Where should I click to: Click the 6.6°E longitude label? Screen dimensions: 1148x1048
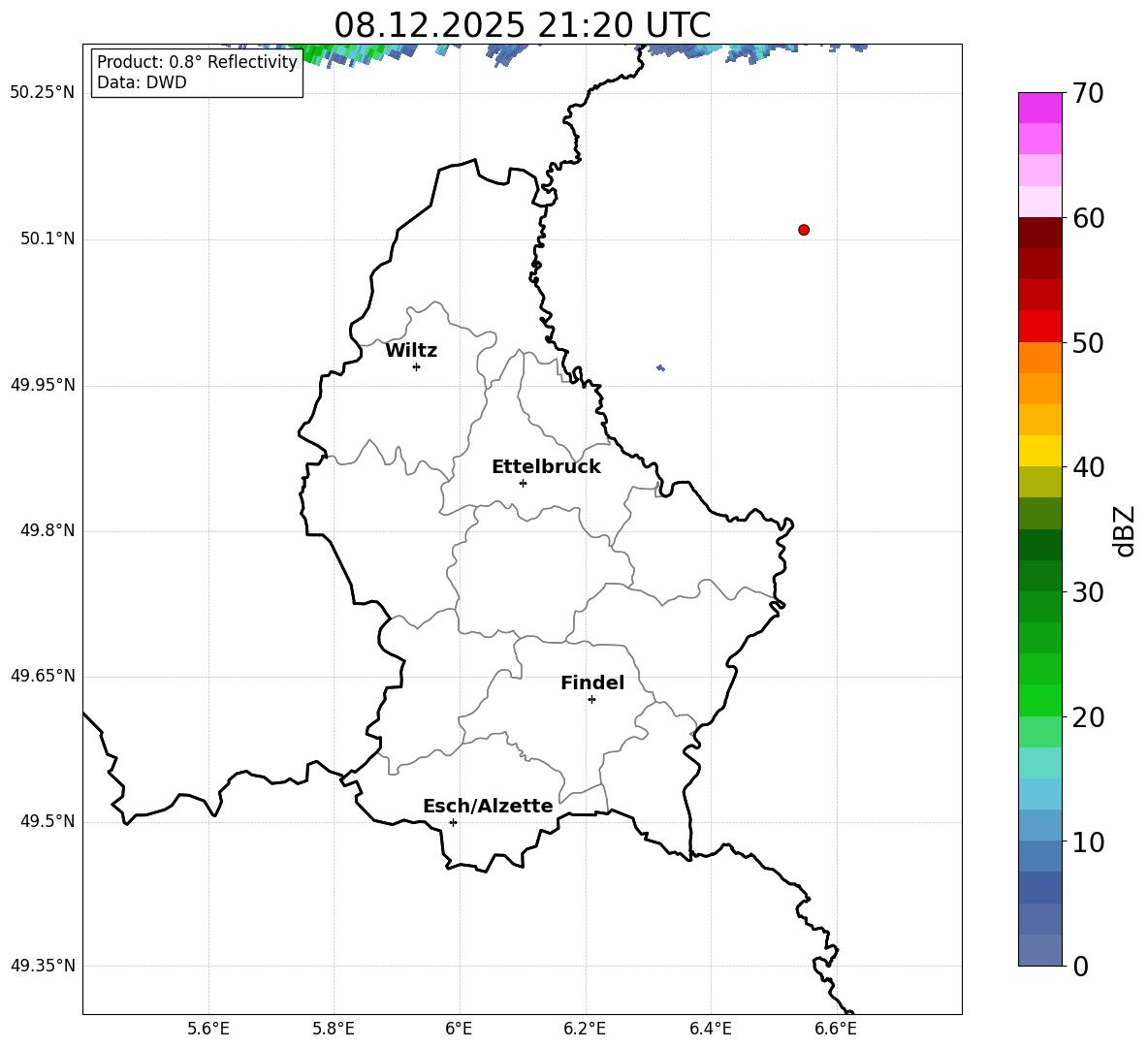coord(836,1029)
